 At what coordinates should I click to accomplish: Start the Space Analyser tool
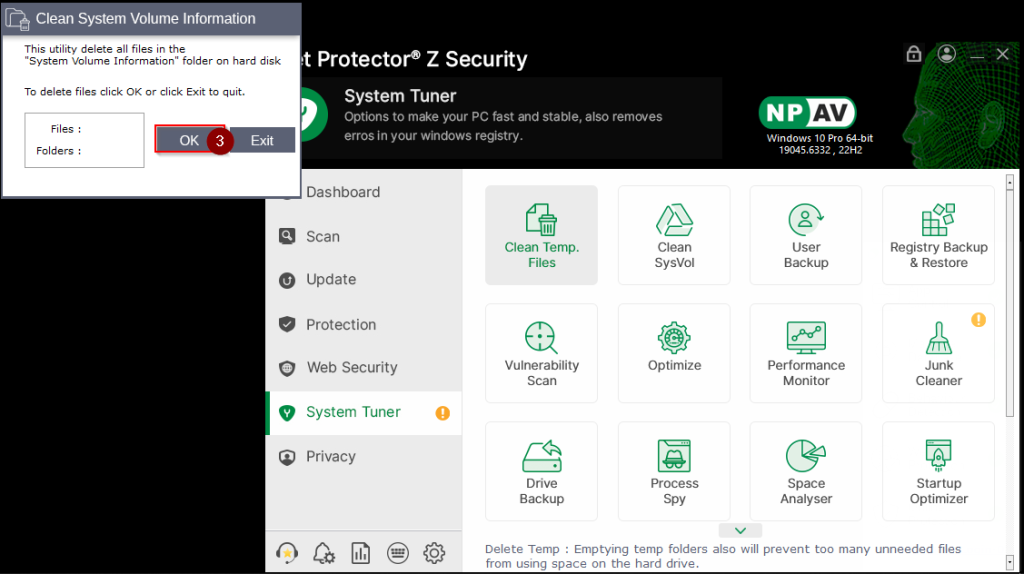pos(806,471)
